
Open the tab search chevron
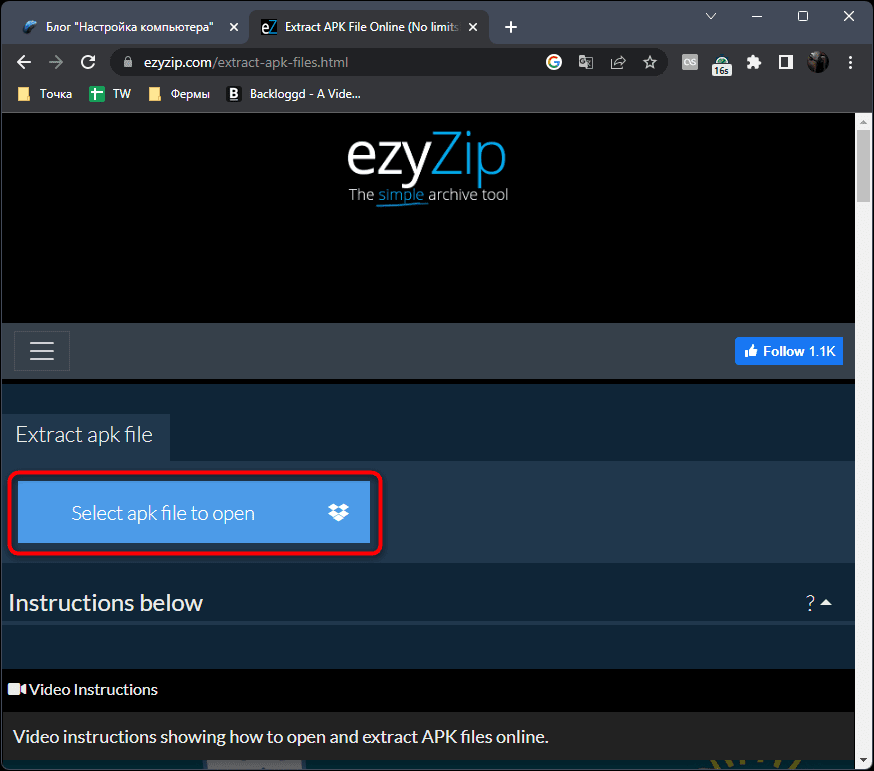[x=711, y=16]
